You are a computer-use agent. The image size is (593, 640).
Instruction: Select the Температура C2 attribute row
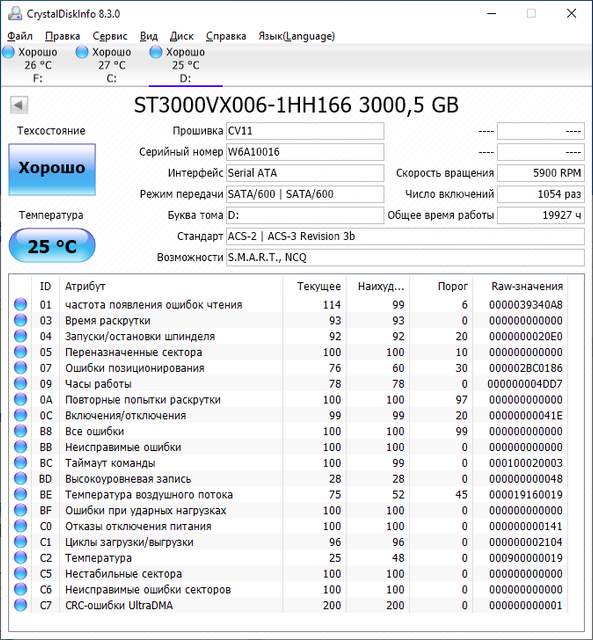coord(288,558)
